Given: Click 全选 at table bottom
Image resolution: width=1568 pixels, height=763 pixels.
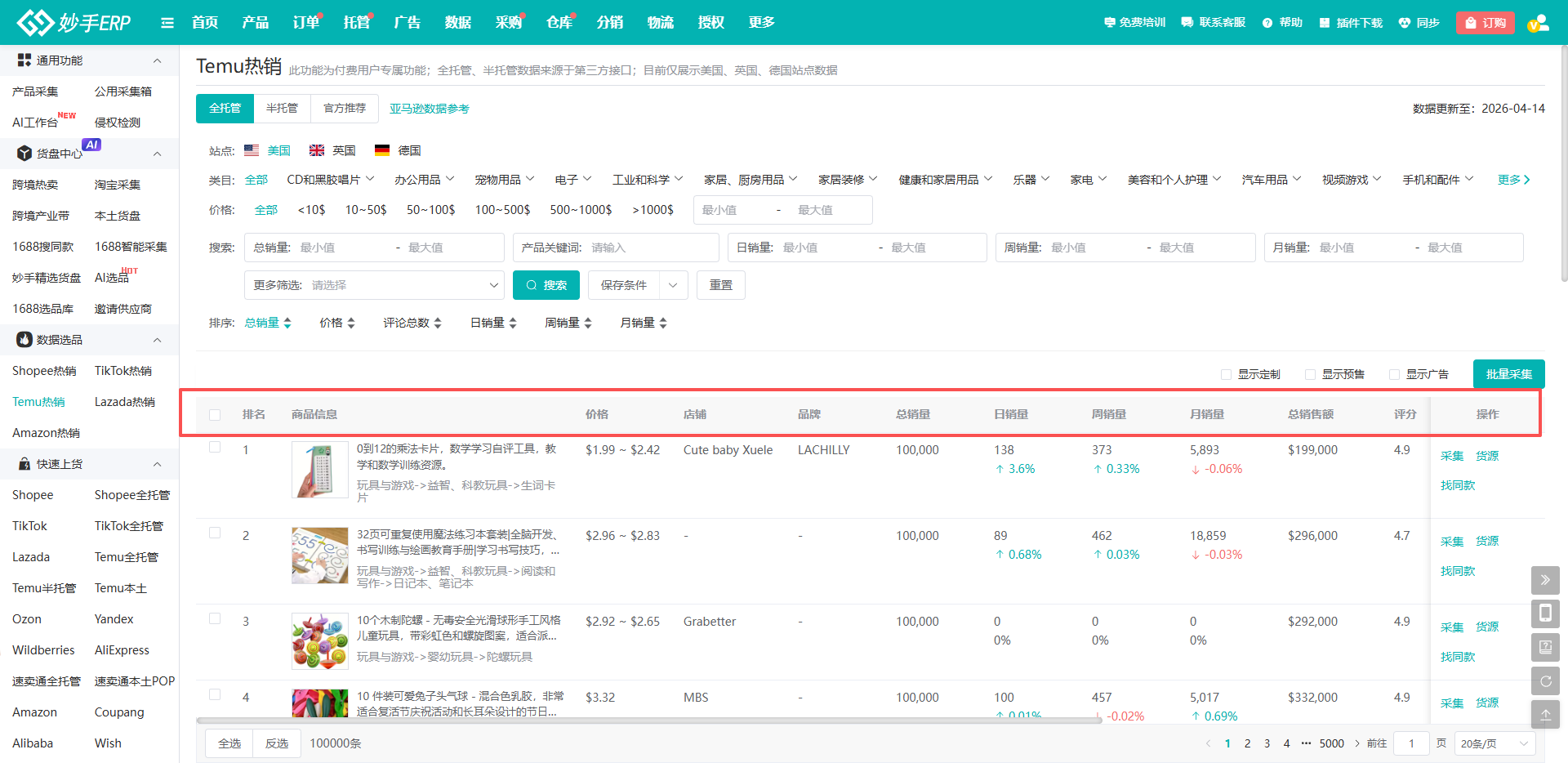Looking at the screenshot, I should pos(229,743).
